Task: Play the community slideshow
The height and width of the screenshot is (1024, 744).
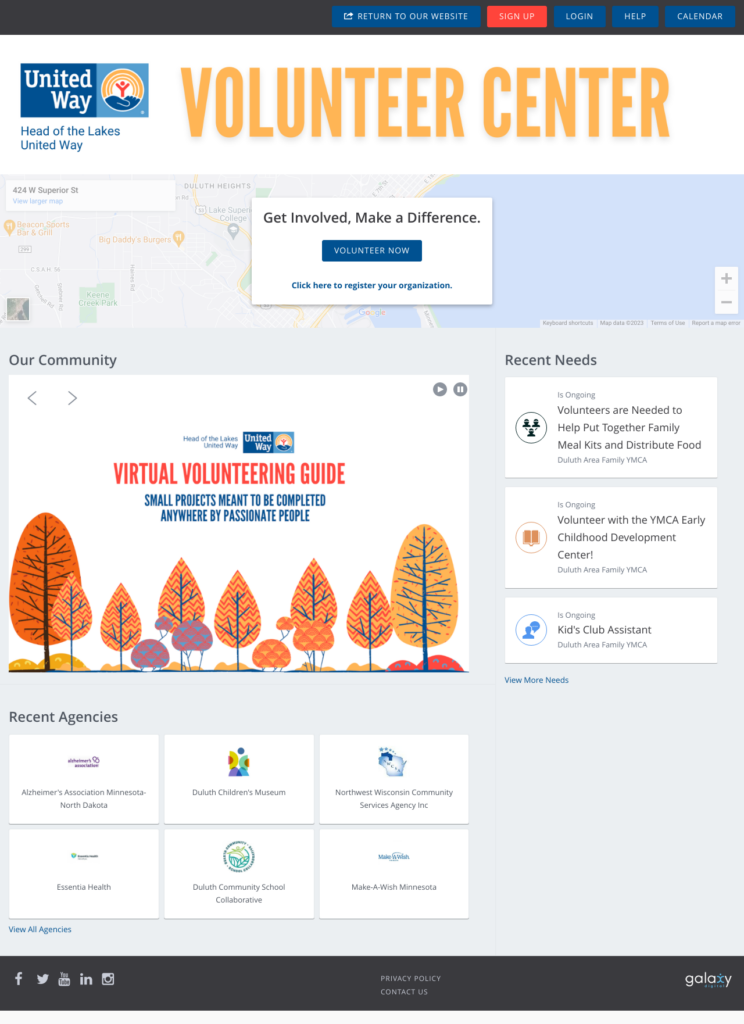Action: click(x=440, y=389)
